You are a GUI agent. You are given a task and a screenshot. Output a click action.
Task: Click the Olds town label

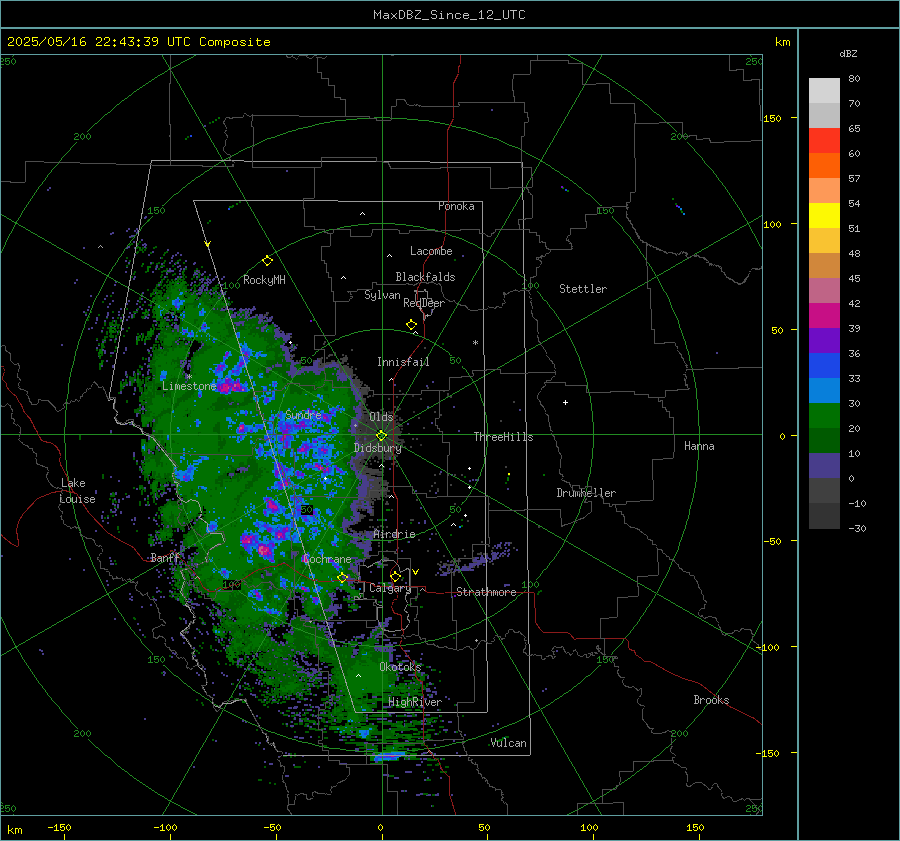pyautogui.click(x=381, y=417)
